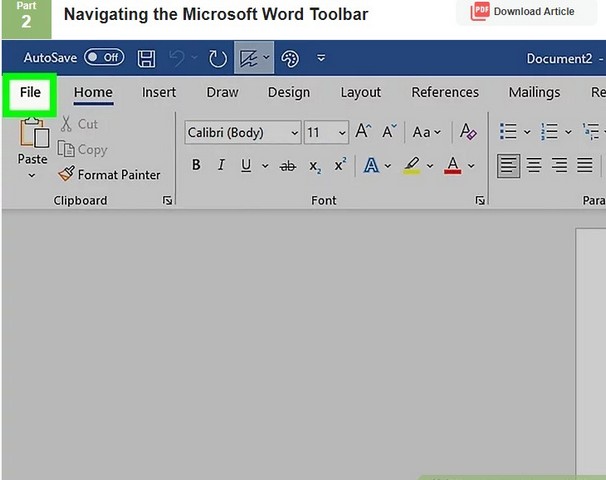Apply the yellow text highlight color
Screen dimensions: 606x480
click(411, 166)
